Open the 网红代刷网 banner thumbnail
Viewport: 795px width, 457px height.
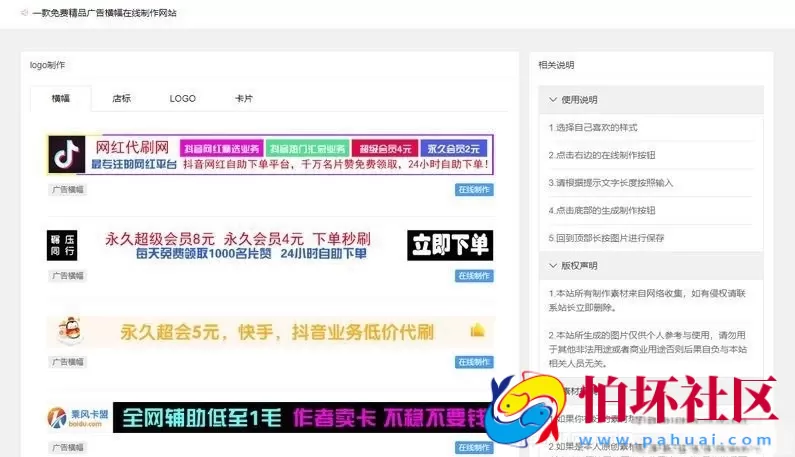click(270, 154)
